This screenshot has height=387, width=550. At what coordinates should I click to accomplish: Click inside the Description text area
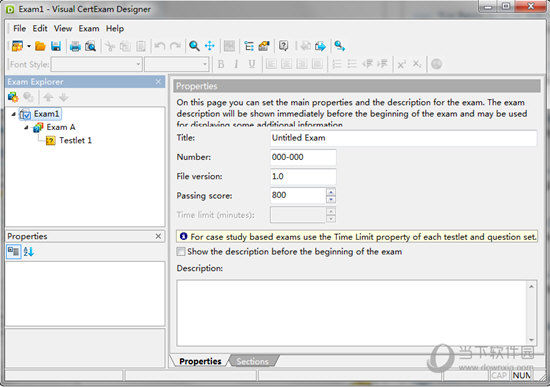tap(352, 313)
